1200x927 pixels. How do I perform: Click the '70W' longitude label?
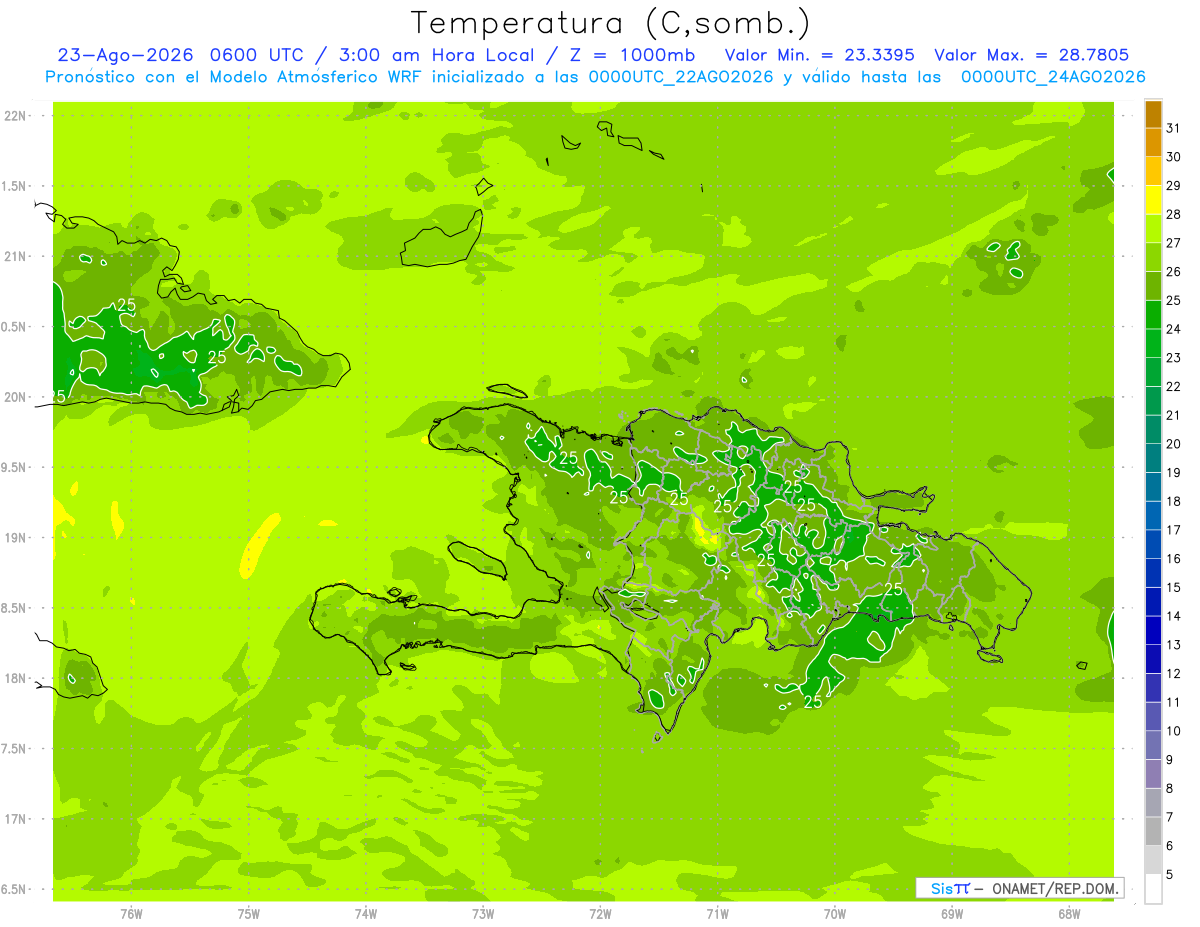click(835, 913)
